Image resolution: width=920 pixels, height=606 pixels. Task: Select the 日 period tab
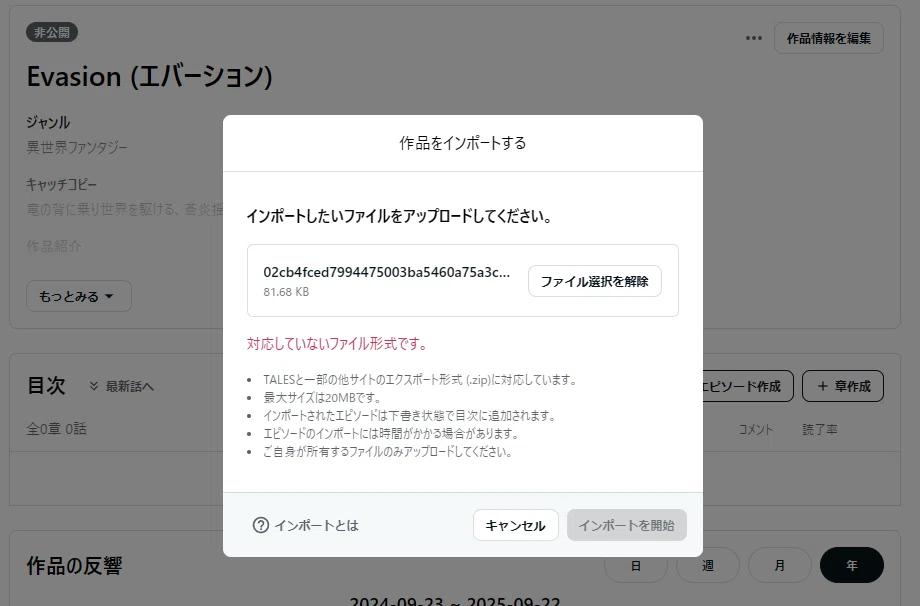coord(635,565)
